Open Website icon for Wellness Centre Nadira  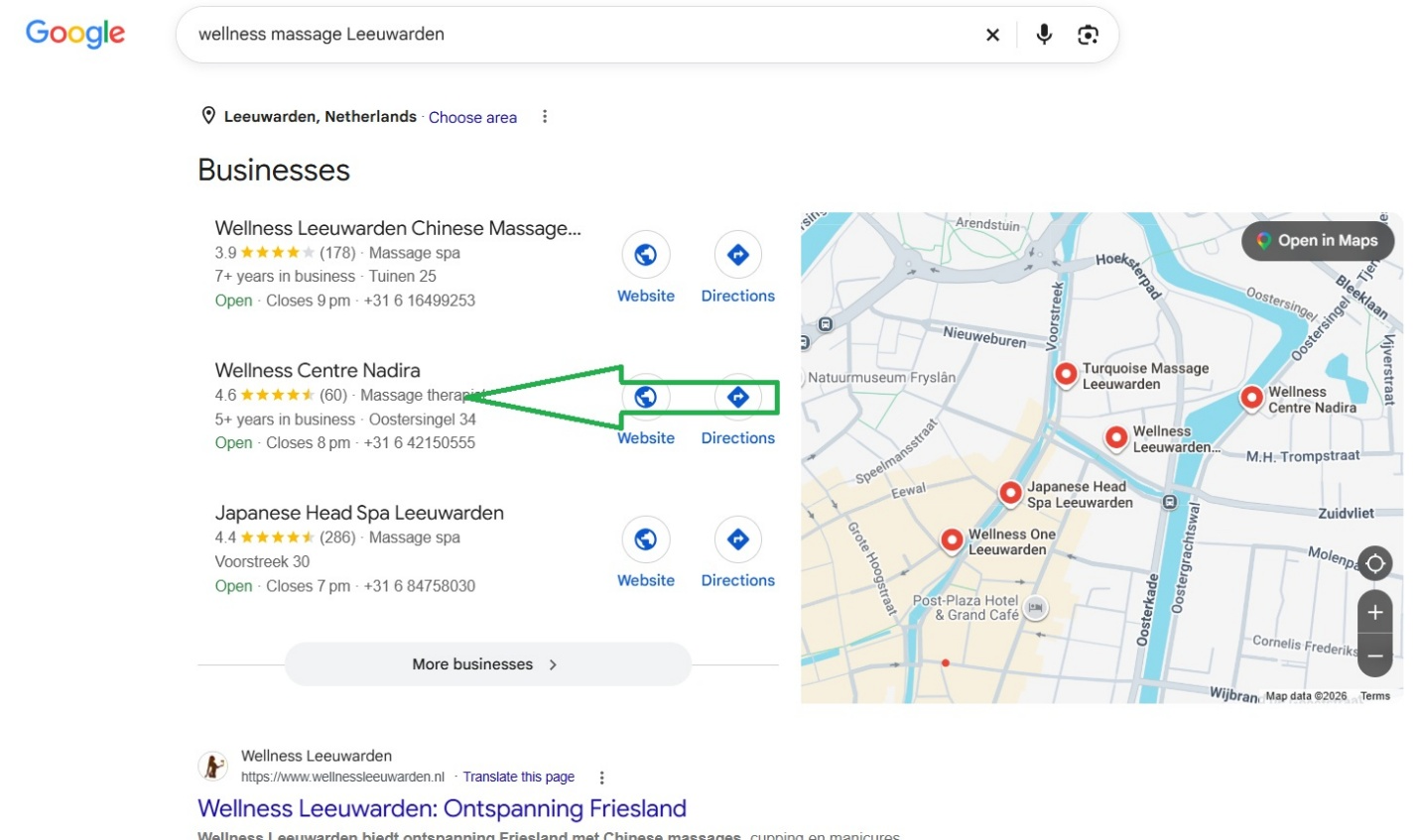point(646,397)
